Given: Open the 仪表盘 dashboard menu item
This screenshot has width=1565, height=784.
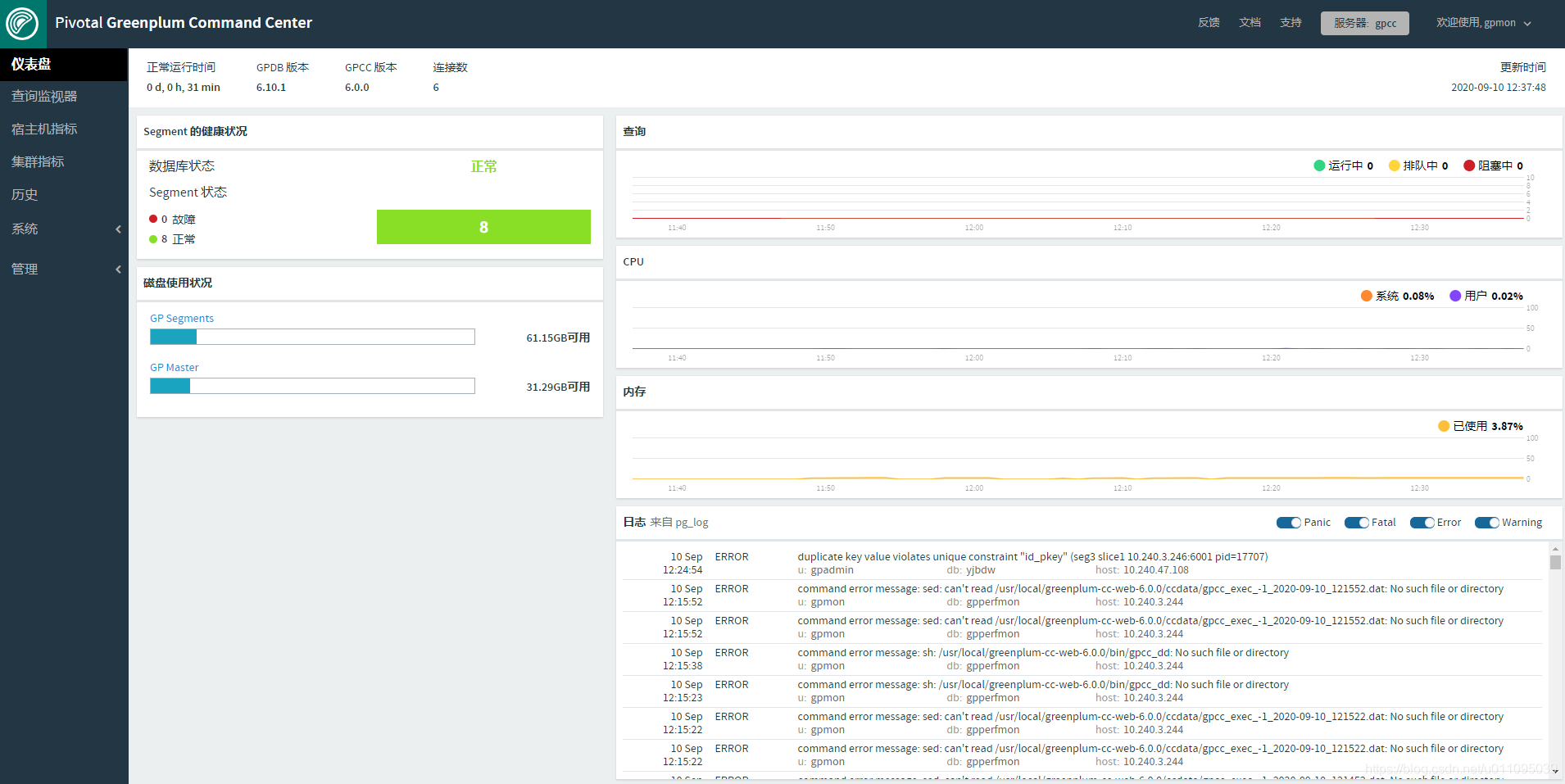Looking at the screenshot, I should (x=64, y=64).
